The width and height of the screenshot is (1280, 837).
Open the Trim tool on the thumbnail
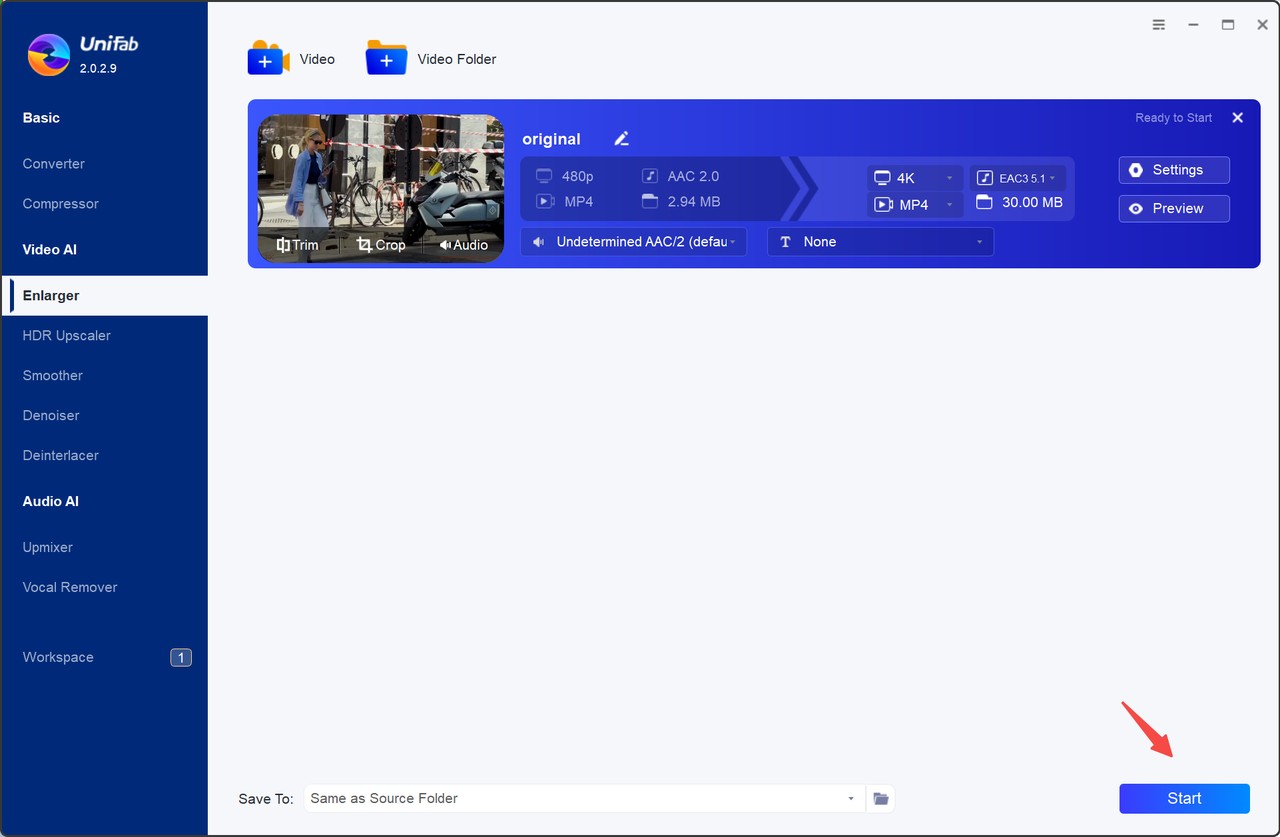pos(297,245)
